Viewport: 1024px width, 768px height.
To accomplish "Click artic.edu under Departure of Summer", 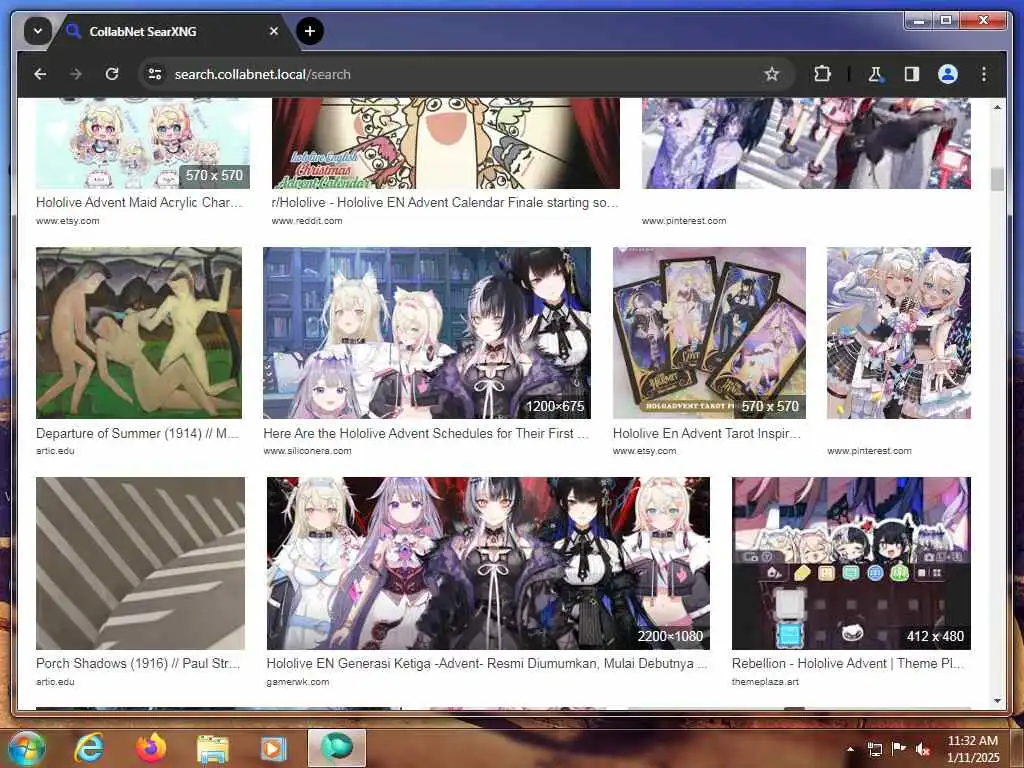I will pyautogui.click(x=56, y=451).
